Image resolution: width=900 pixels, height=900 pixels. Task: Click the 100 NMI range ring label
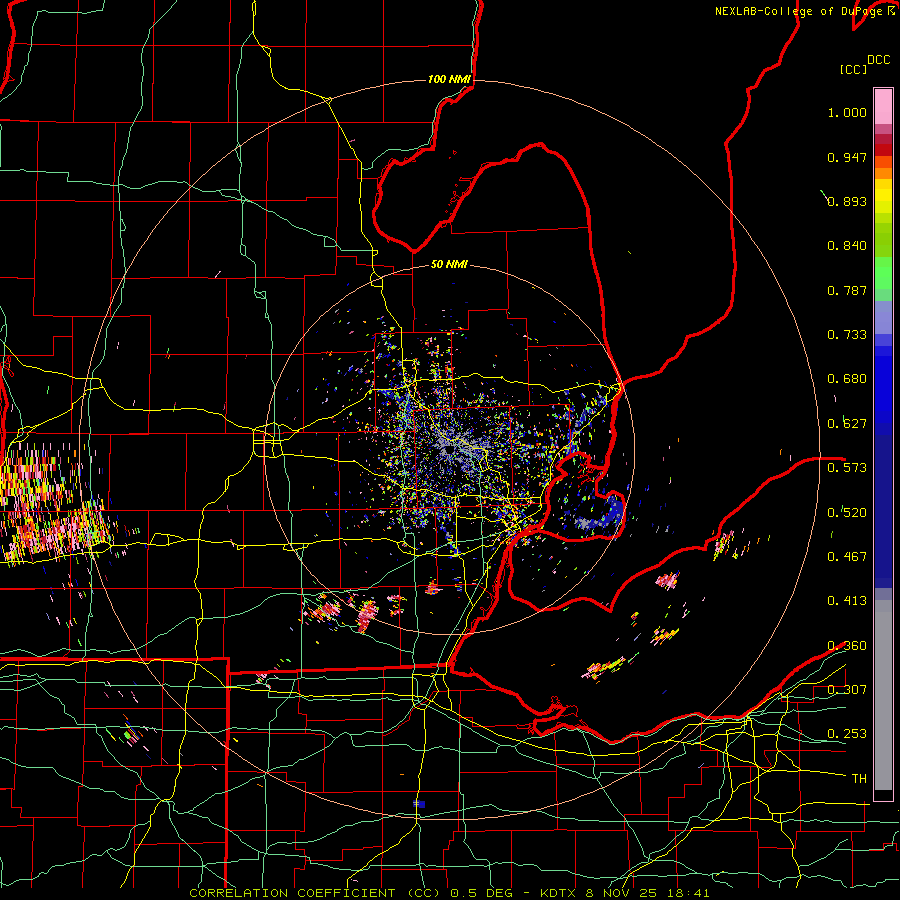coord(449,79)
